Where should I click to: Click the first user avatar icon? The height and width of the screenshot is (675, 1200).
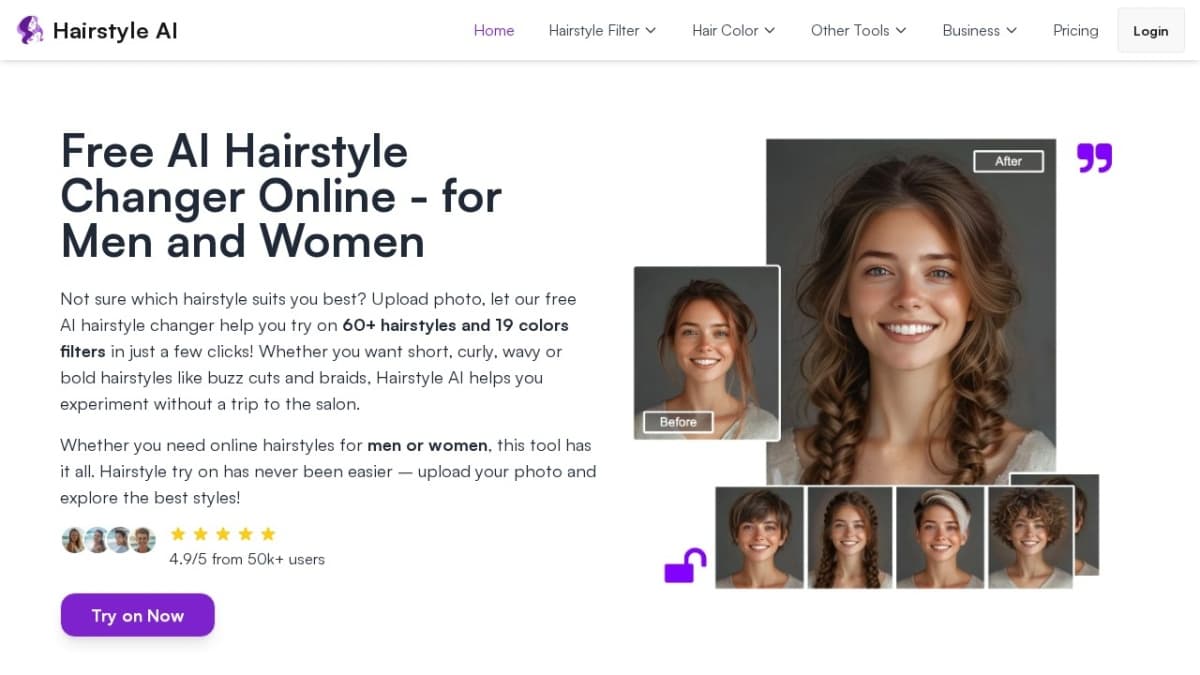(x=75, y=539)
